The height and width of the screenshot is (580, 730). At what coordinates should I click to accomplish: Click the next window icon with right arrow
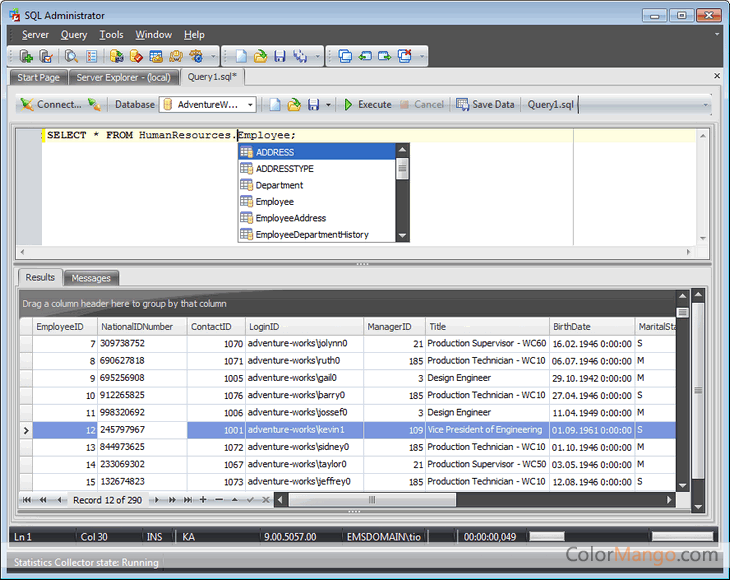[385, 56]
